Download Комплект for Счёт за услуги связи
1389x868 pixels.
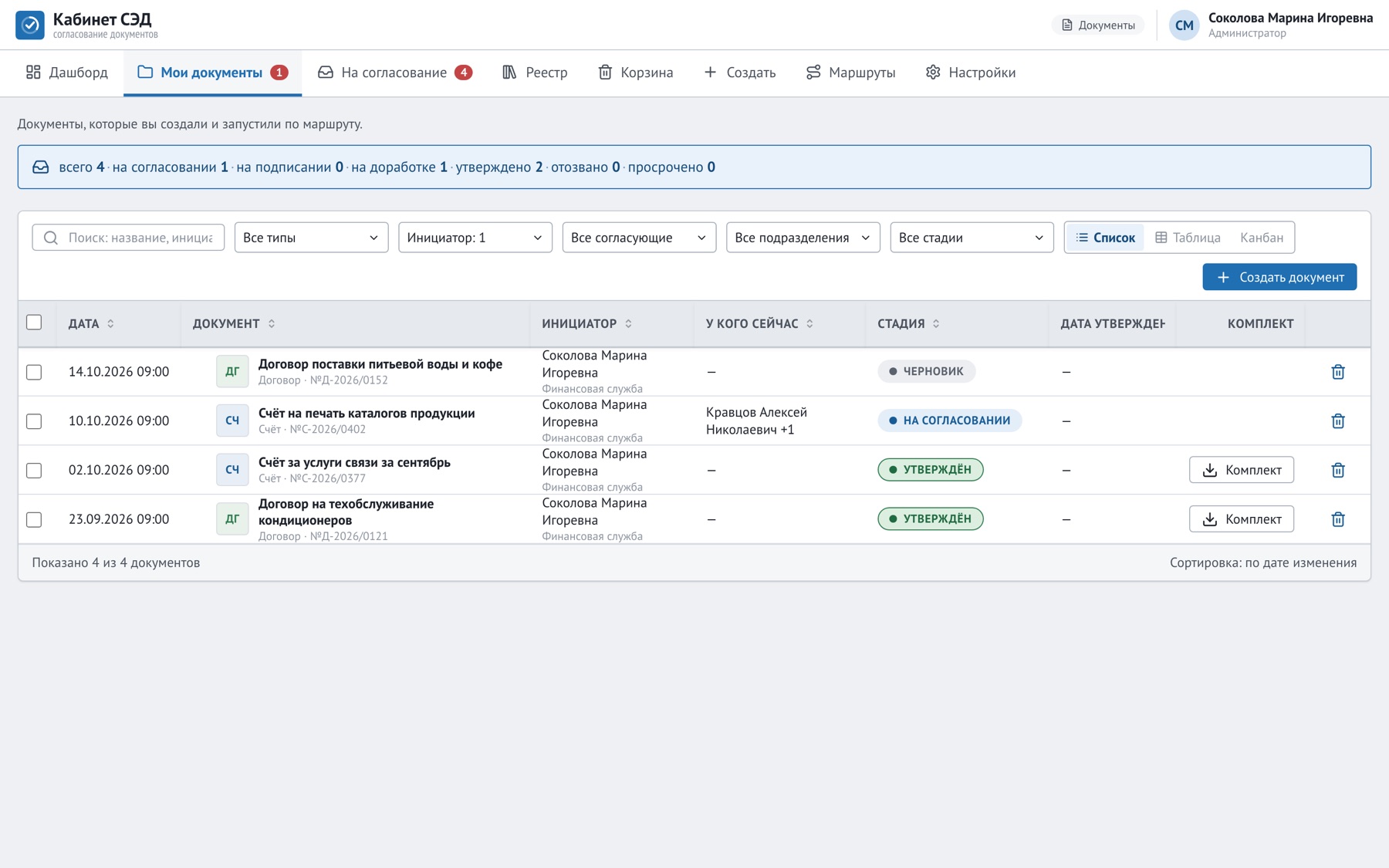tap(1242, 470)
